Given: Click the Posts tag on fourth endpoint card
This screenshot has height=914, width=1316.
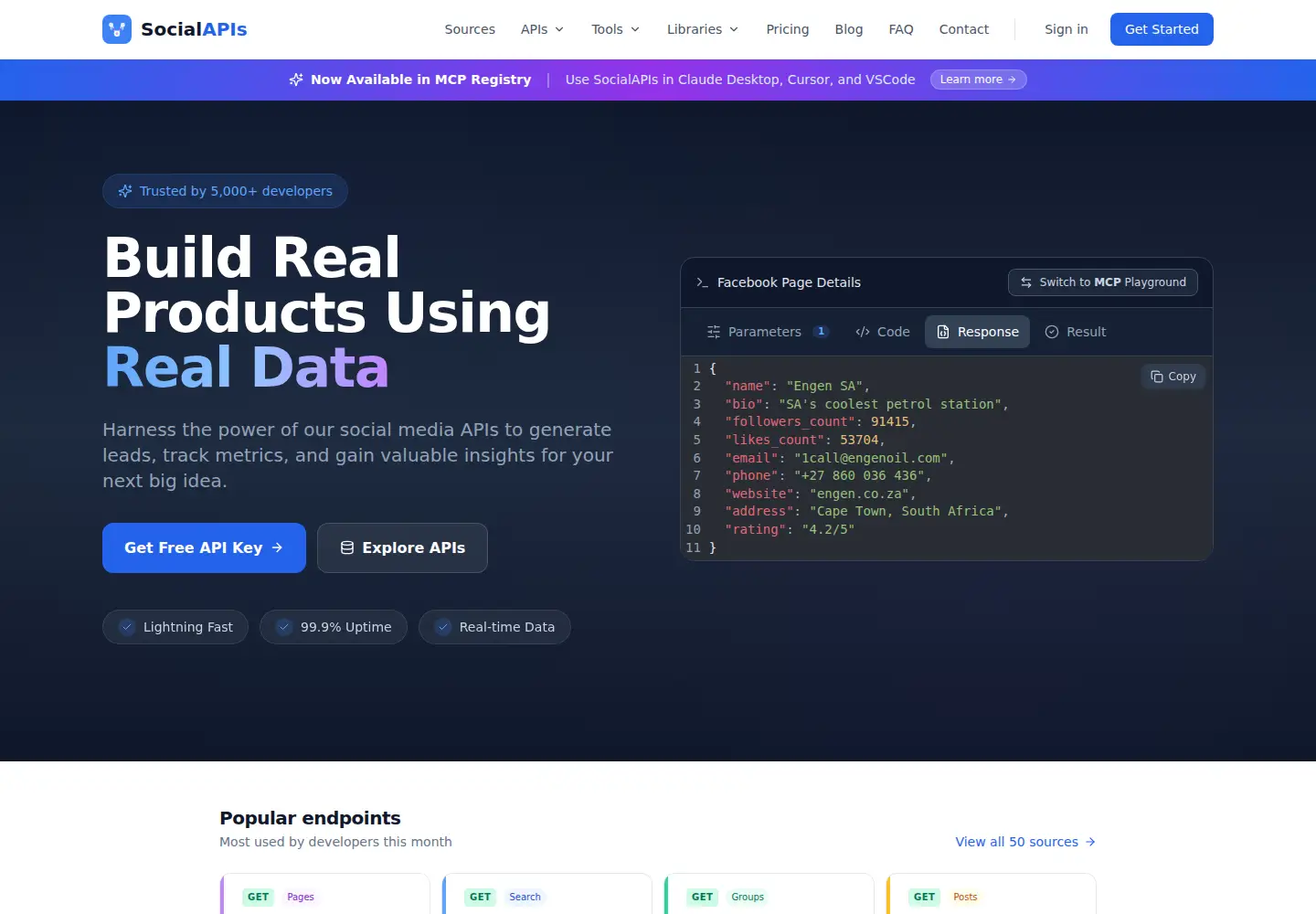Looking at the screenshot, I should [x=965, y=897].
